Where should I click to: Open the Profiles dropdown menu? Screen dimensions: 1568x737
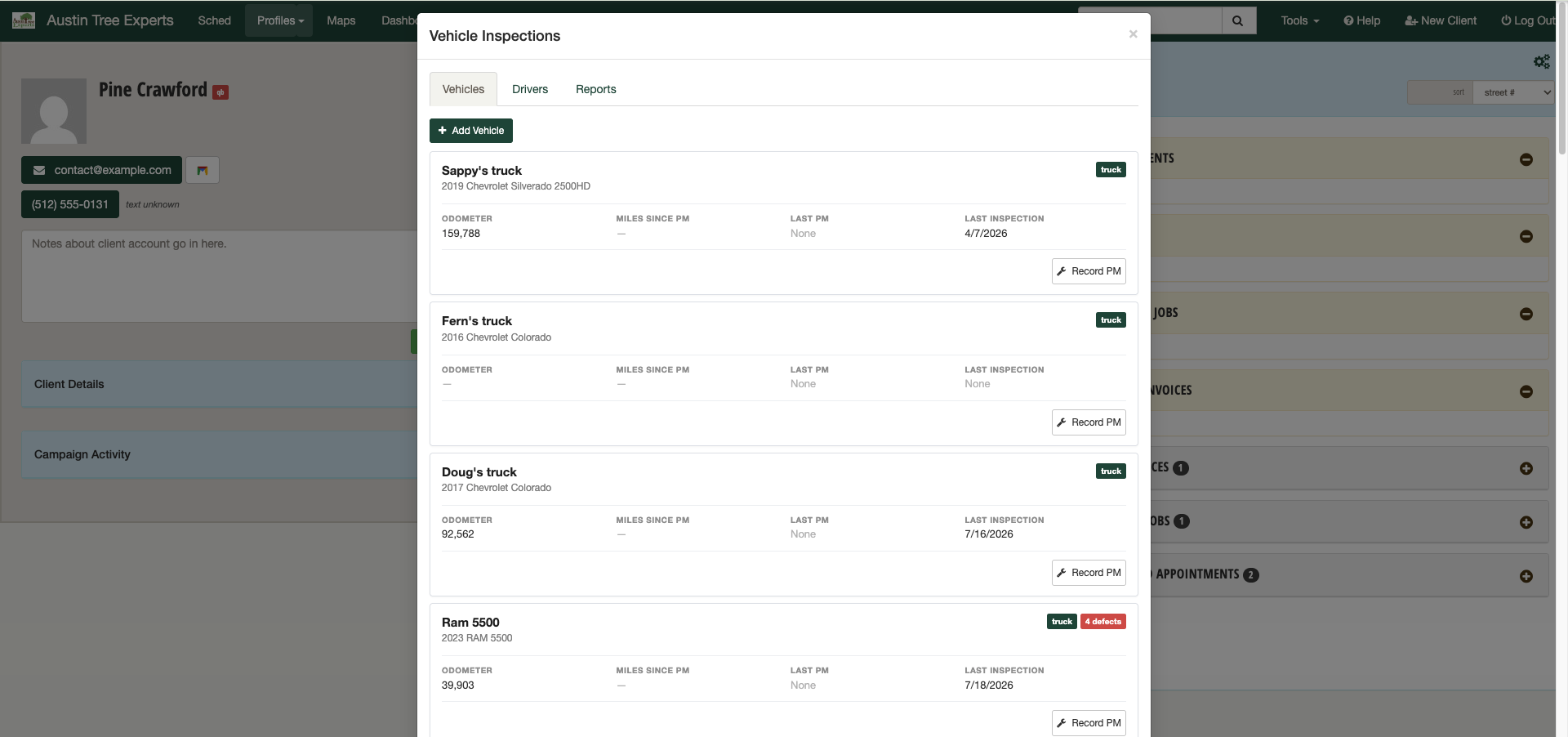[279, 20]
